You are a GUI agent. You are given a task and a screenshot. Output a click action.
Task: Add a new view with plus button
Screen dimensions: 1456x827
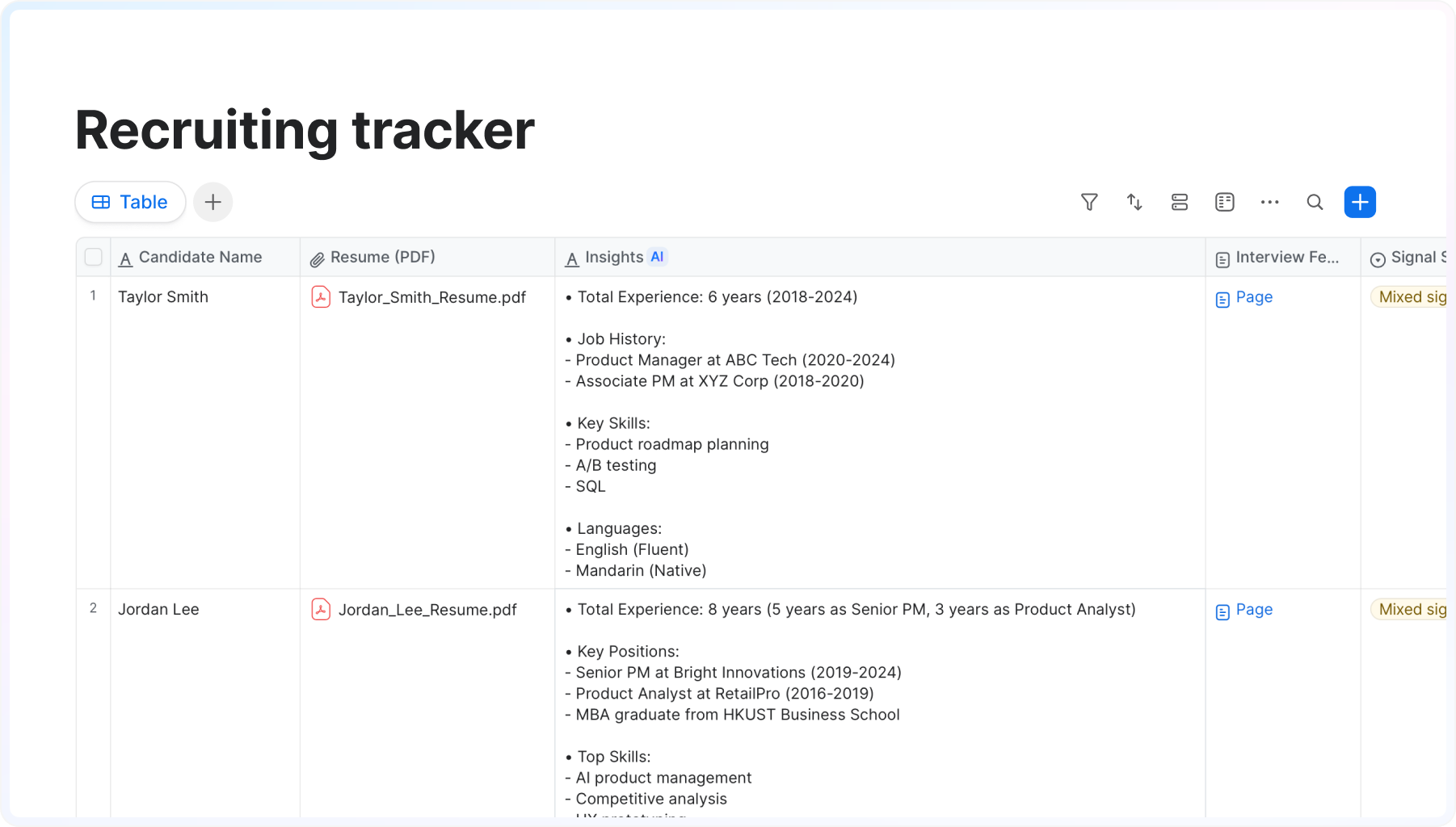click(x=213, y=202)
